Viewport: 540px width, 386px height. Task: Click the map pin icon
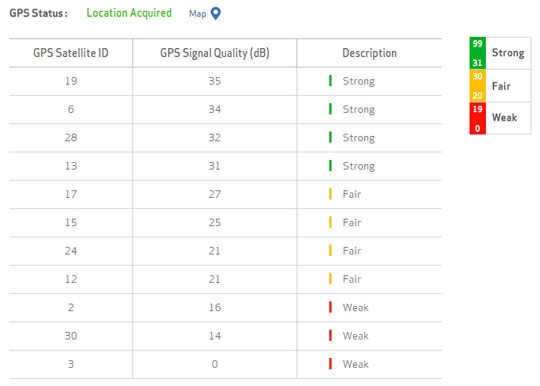click(216, 13)
